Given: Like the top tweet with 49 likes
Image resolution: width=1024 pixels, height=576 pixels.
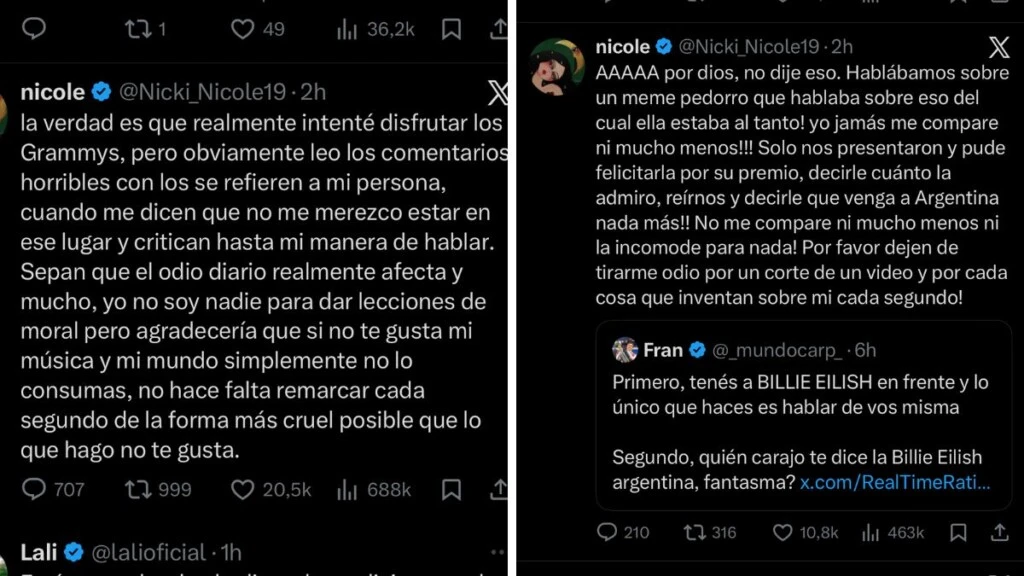Looking at the screenshot, I should tap(243, 29).
